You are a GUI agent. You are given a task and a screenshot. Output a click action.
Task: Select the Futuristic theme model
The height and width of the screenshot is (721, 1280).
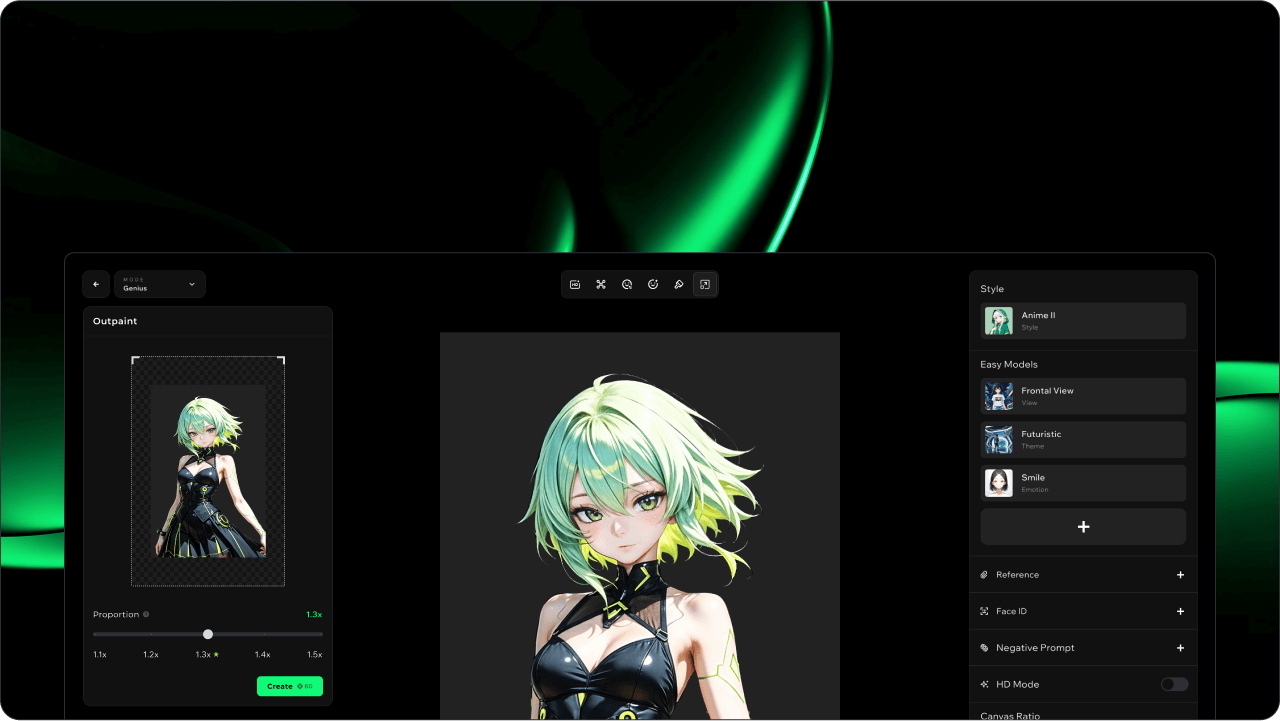click(x=1083, y=439)
